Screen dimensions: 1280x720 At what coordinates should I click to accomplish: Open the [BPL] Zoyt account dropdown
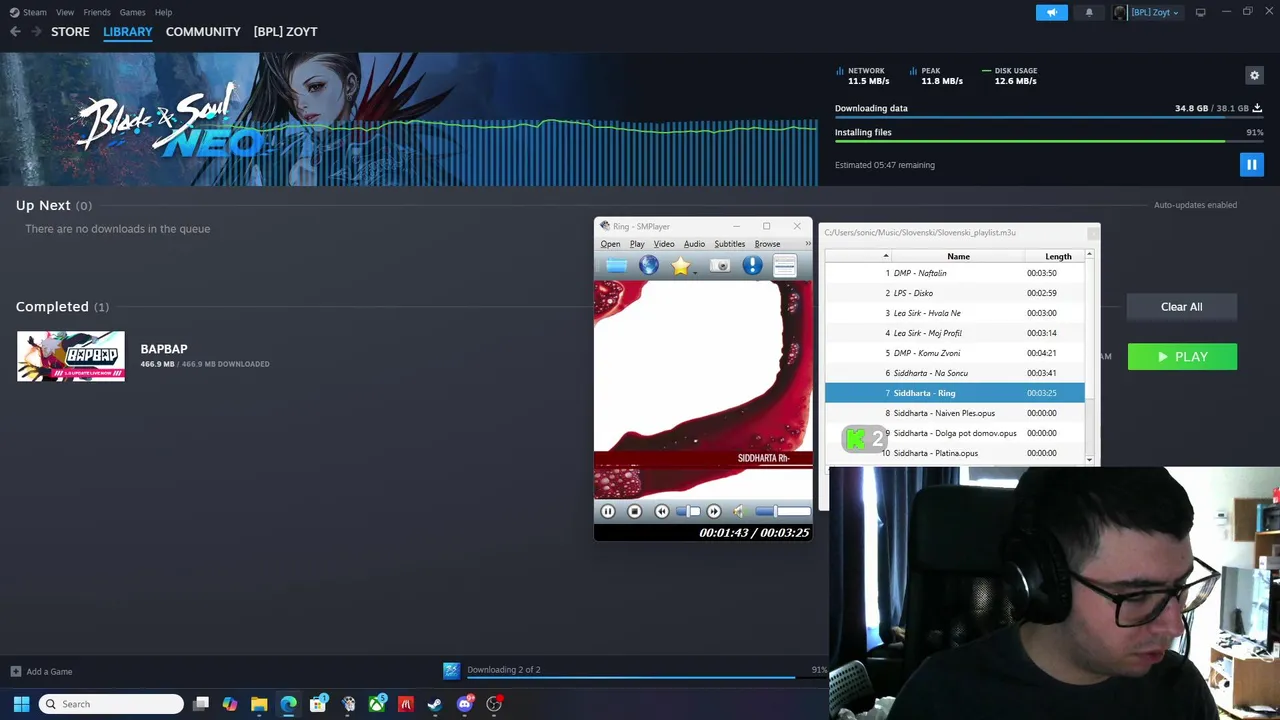[1154, 12]
